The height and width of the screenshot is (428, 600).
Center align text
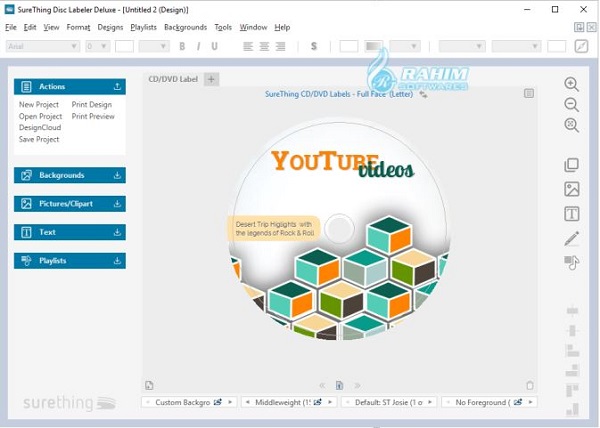pyautogui.click(x=264, y=46)
